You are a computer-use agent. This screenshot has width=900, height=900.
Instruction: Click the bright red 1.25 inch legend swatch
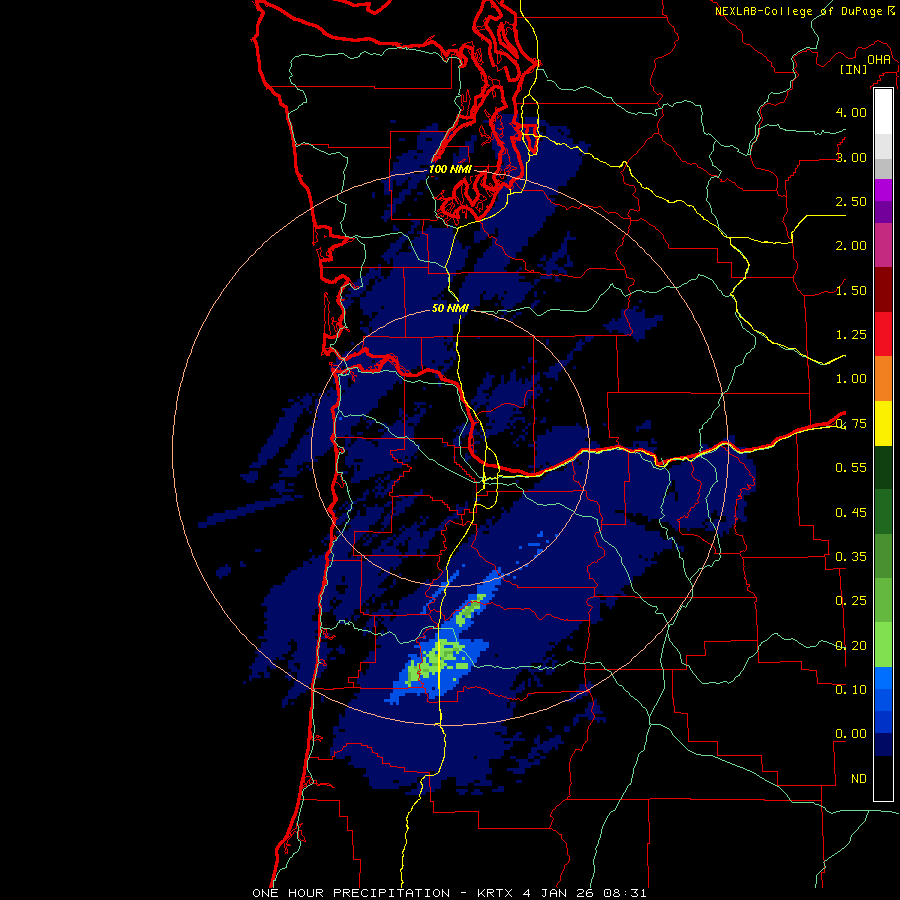click(883, 334)
